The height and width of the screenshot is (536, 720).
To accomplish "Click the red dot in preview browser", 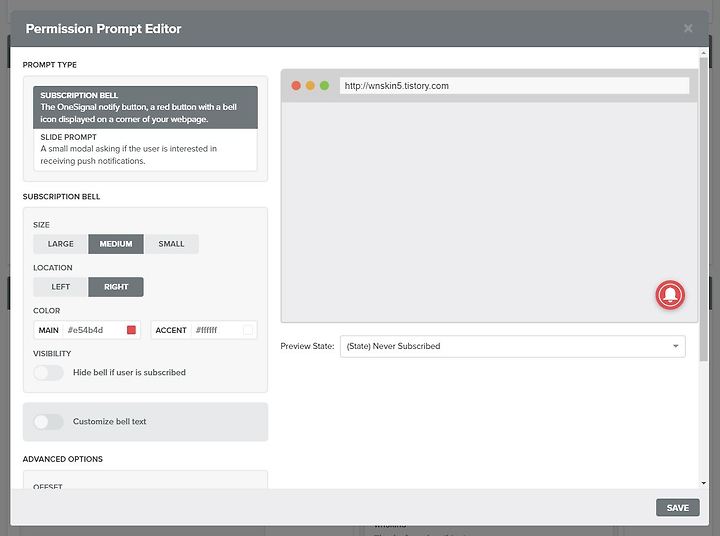I will click(296, 85).
